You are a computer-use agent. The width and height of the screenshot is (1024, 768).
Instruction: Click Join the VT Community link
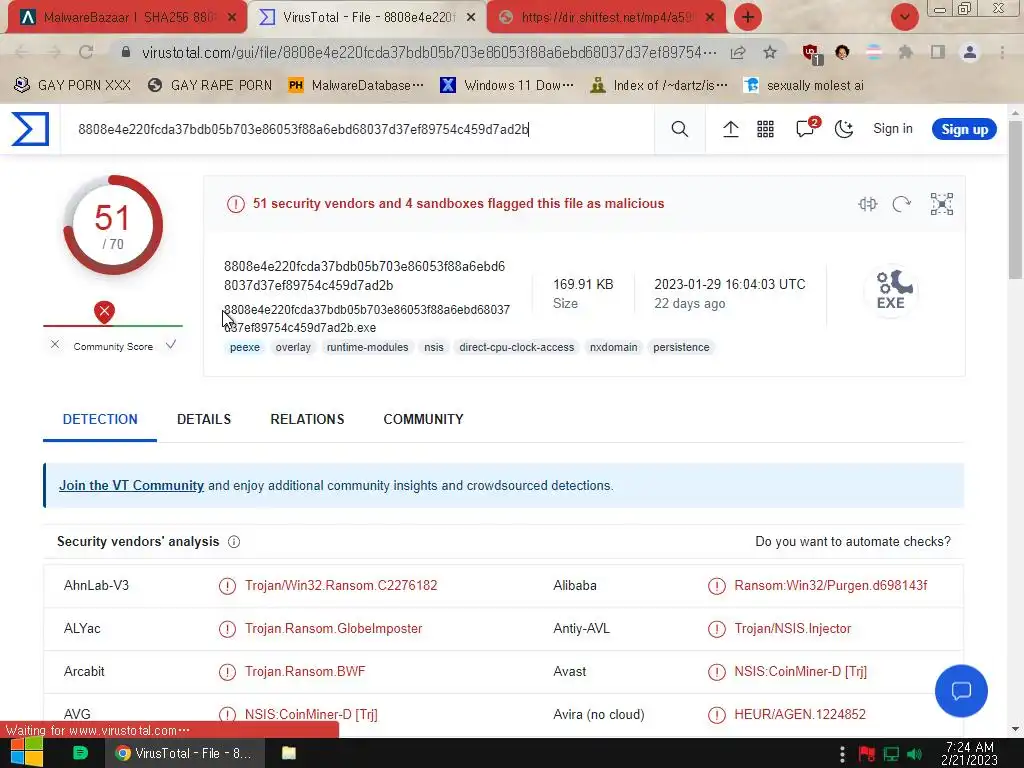pyautogui.click(x=131, y=485)
